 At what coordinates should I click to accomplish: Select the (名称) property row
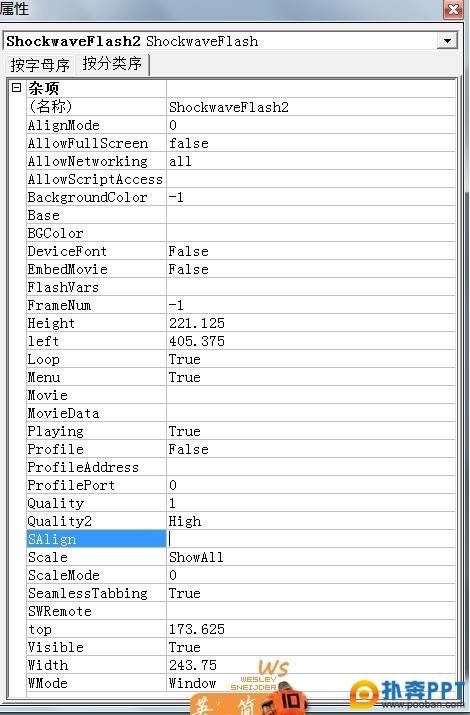[x=96, y=107]
